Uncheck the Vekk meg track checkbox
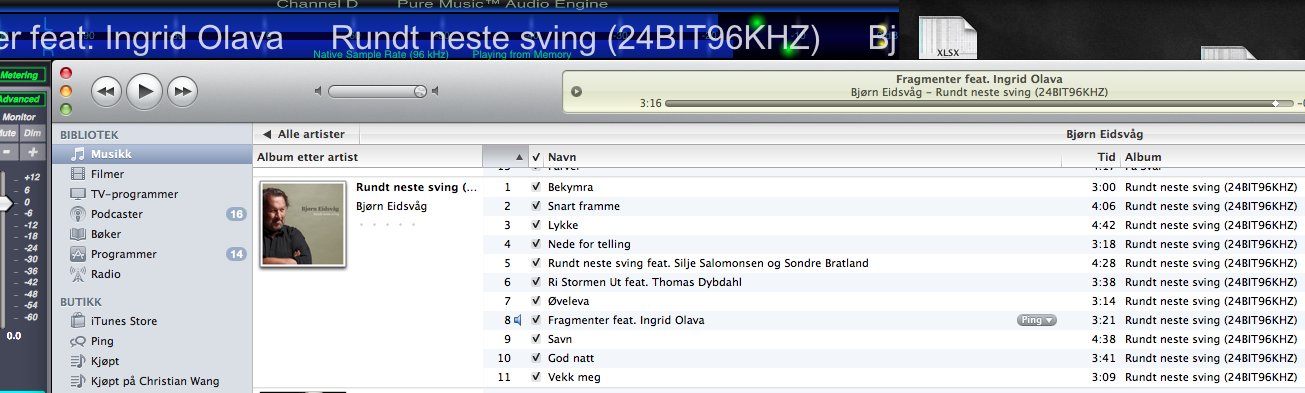The image size is (1305, 393). click(536, 377)
